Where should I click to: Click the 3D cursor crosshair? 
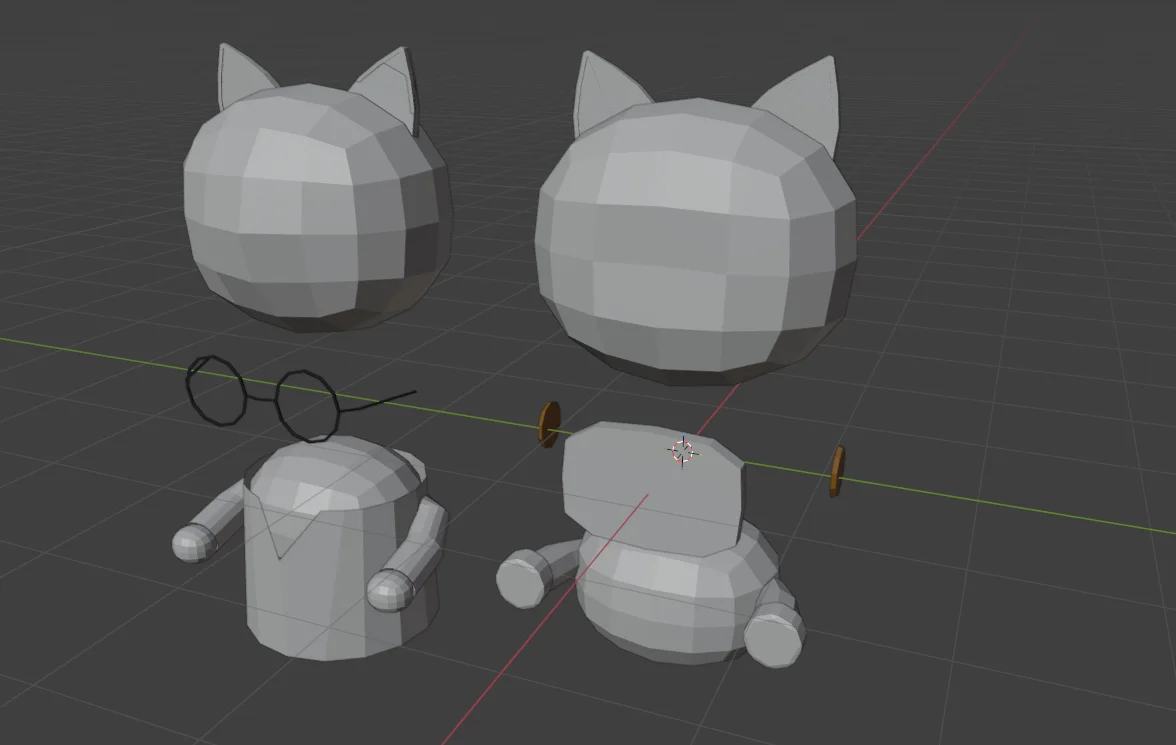[682, 451]
